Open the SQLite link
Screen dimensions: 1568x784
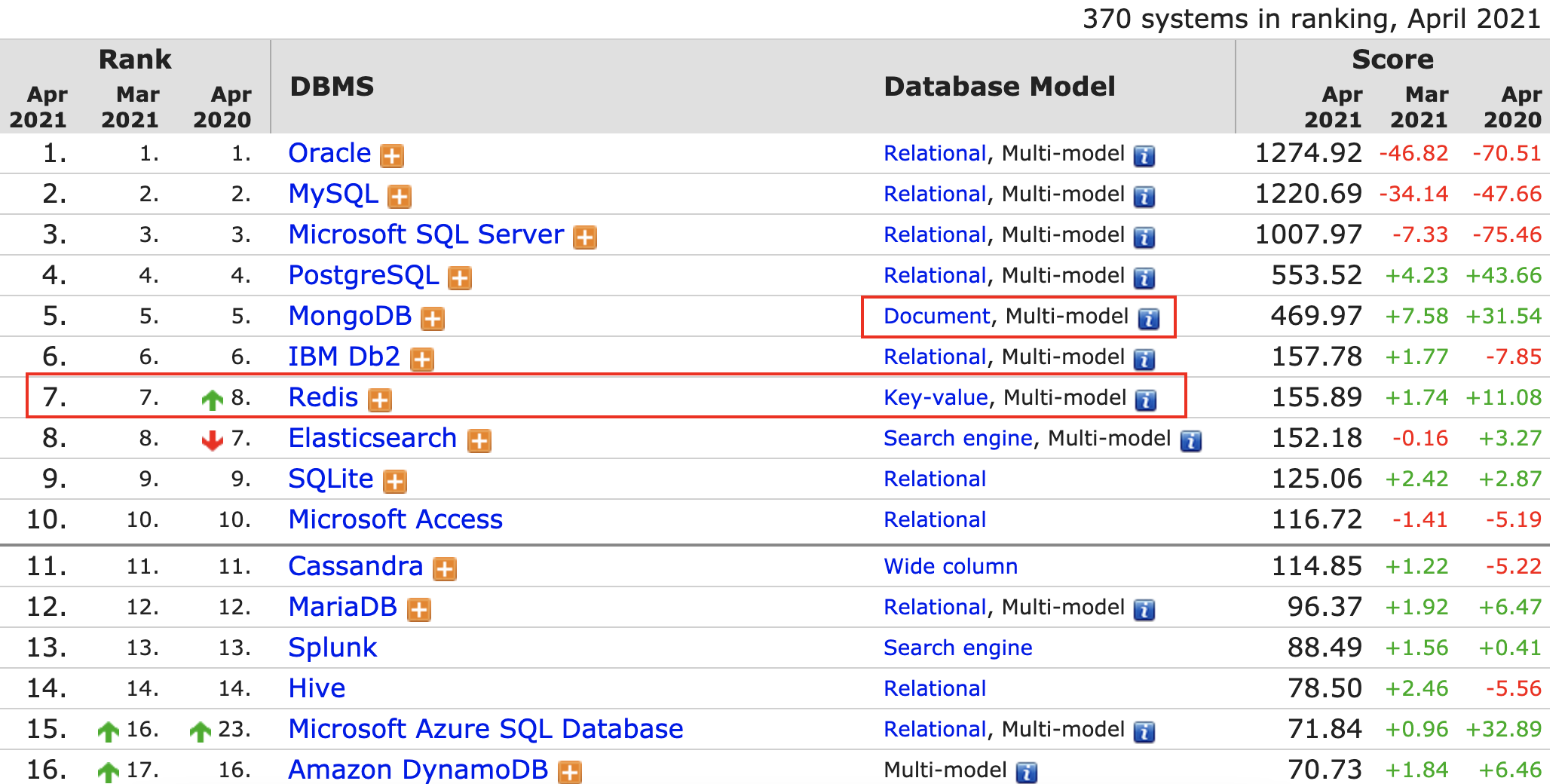click(x=331, y=479)
